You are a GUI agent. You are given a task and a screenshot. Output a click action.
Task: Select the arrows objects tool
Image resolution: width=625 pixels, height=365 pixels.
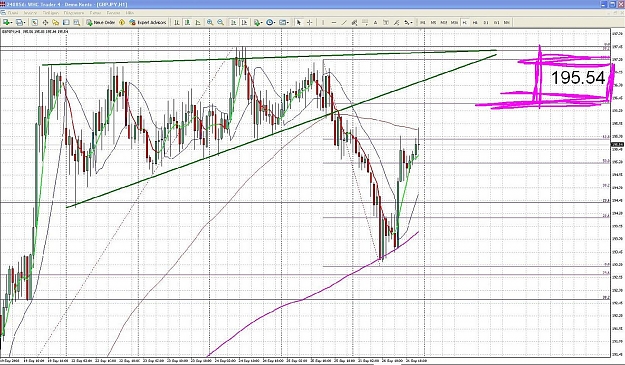click(406, 22)
